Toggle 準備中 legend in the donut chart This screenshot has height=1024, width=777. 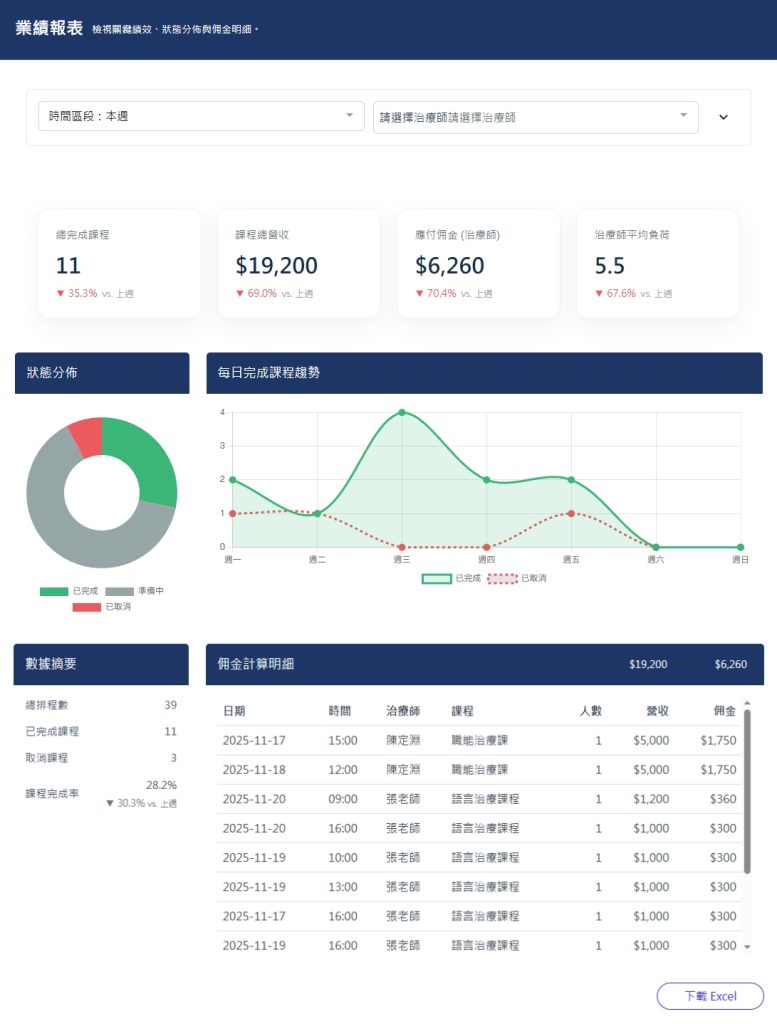coord(134,591)
